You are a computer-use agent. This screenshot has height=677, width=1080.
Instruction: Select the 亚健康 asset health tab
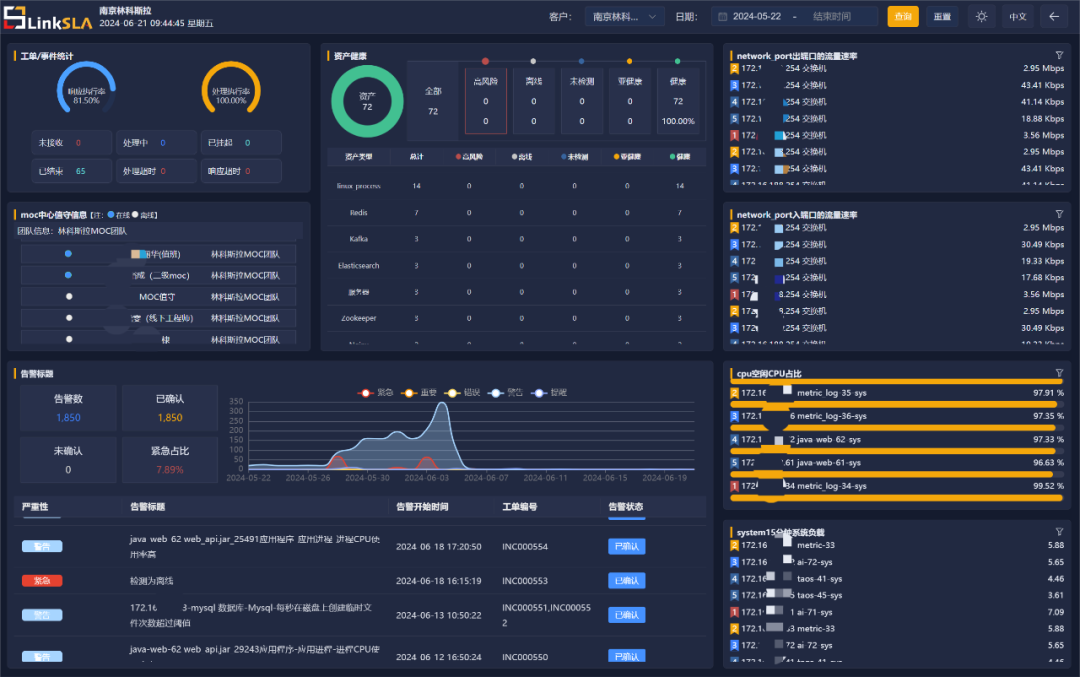pos(630,101)
